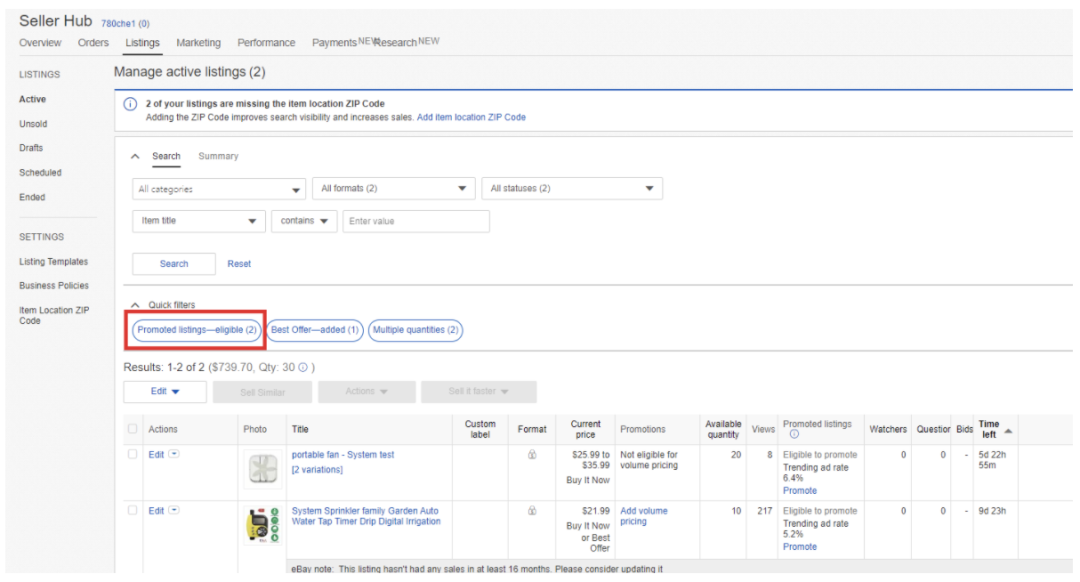The image size is (1080, 582).
Task: Collapse the Search section chevron
Action: 135,156
